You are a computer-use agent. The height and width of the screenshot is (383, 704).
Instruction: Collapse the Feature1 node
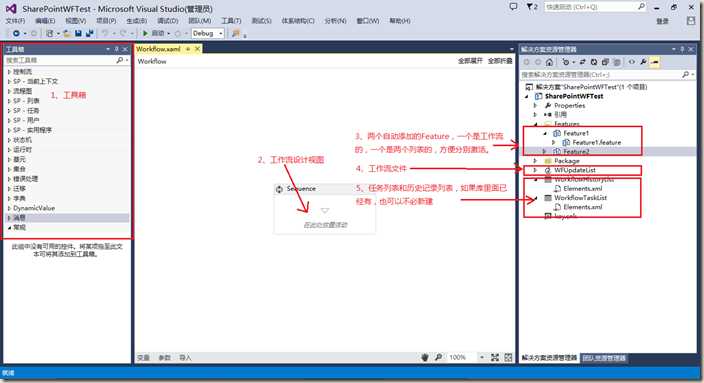pos(545,133)
